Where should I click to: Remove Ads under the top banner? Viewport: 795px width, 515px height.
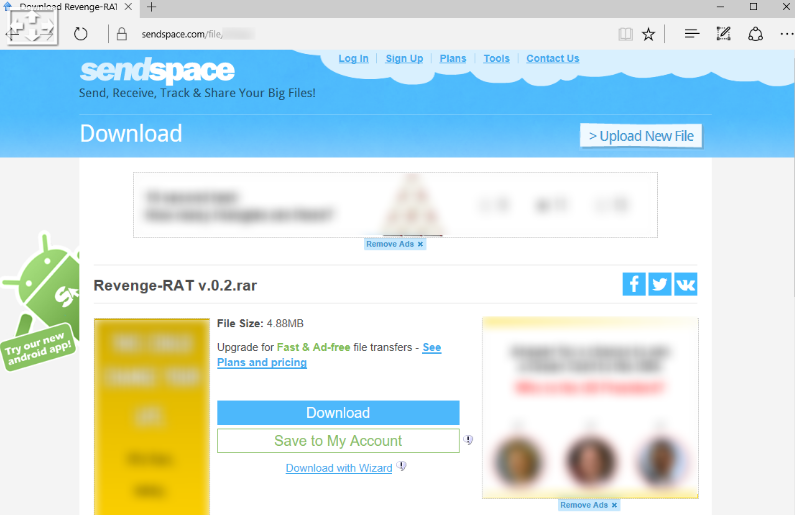394,244
